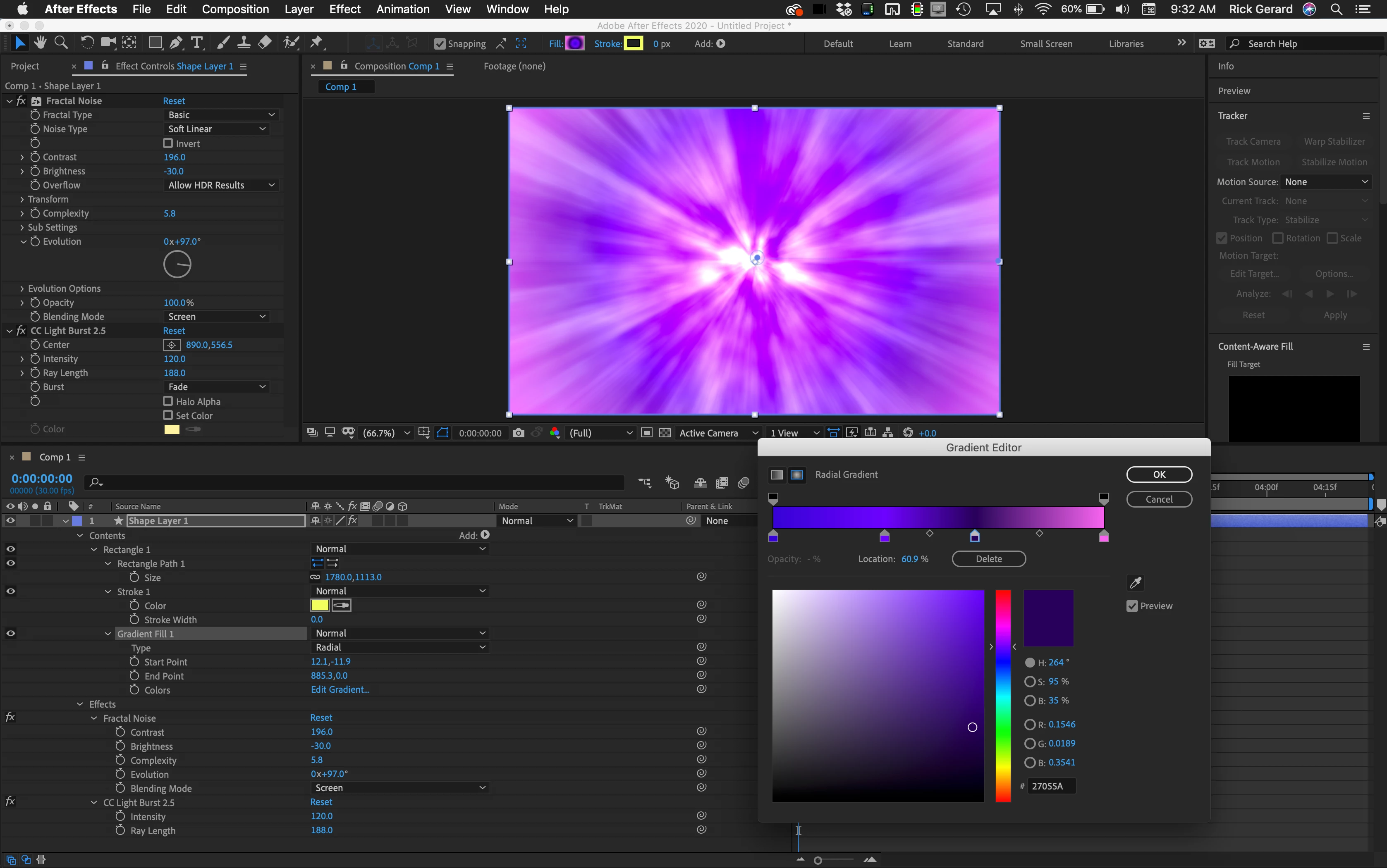1387x868 pixels.
Task: Click the eyedropper in Gradient Editor
Action: (x=1135, y=583)
